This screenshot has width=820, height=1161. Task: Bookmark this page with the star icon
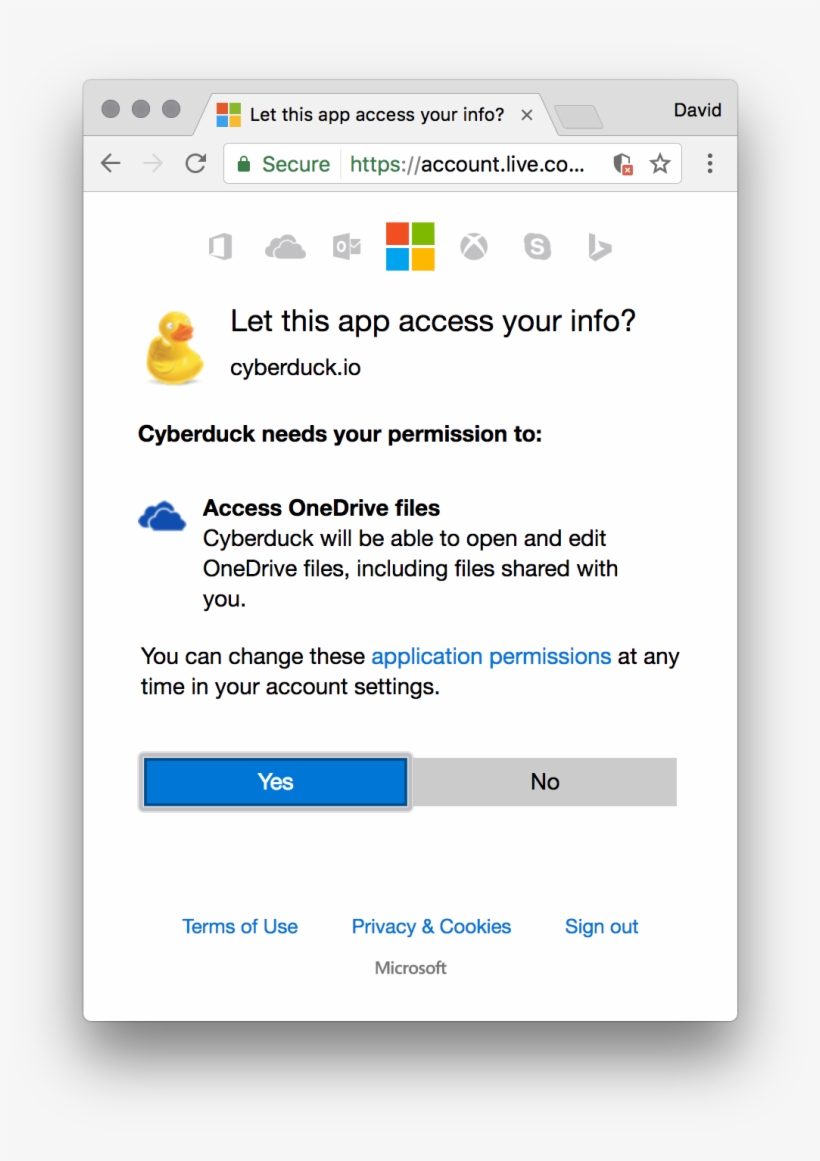click(x=660, y=163)
